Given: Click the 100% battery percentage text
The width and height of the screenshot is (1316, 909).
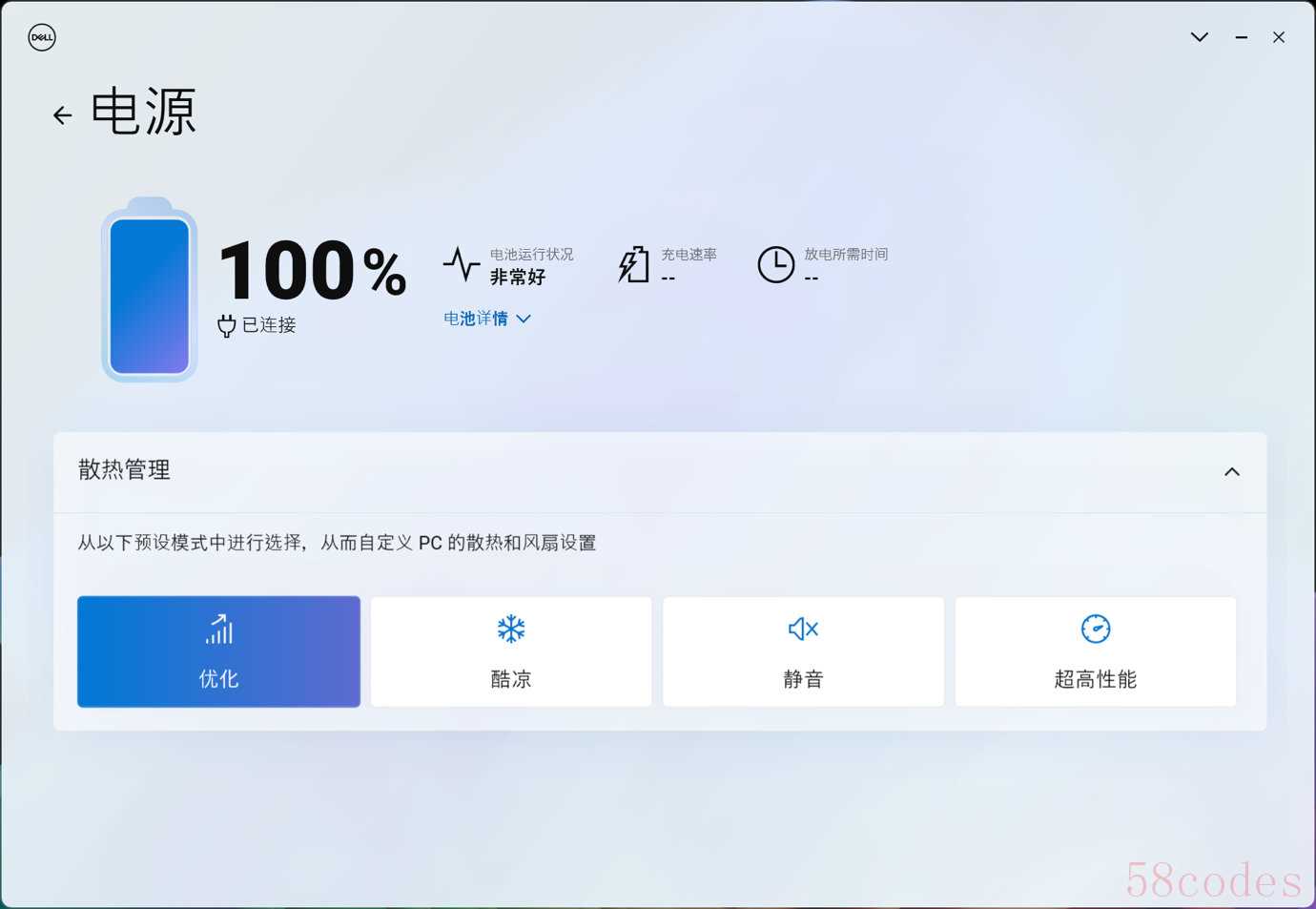Looking at the screenshot, I should click(x=313, y=270).
